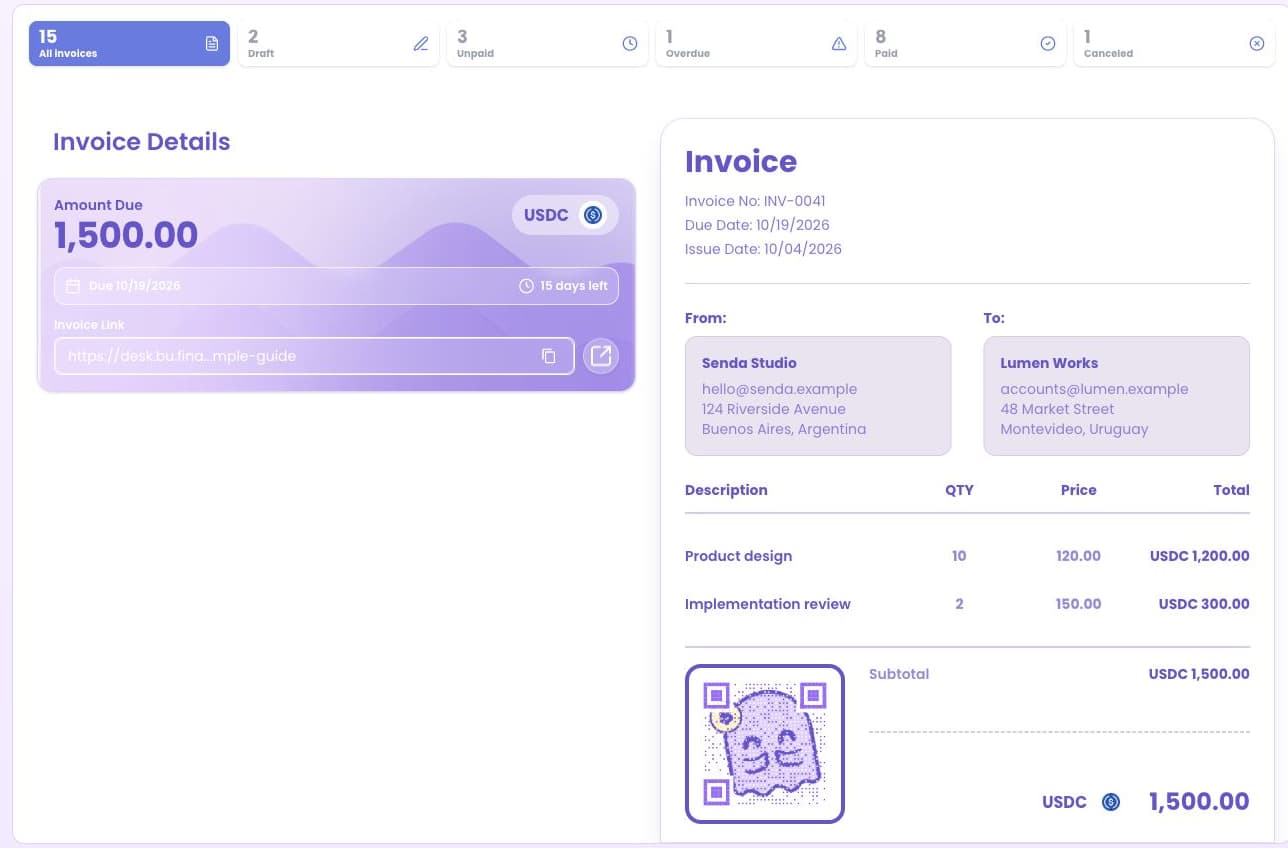1288x848 pixels.
Task: Click the invoice link URL field
Action: (x=314, y=356)
